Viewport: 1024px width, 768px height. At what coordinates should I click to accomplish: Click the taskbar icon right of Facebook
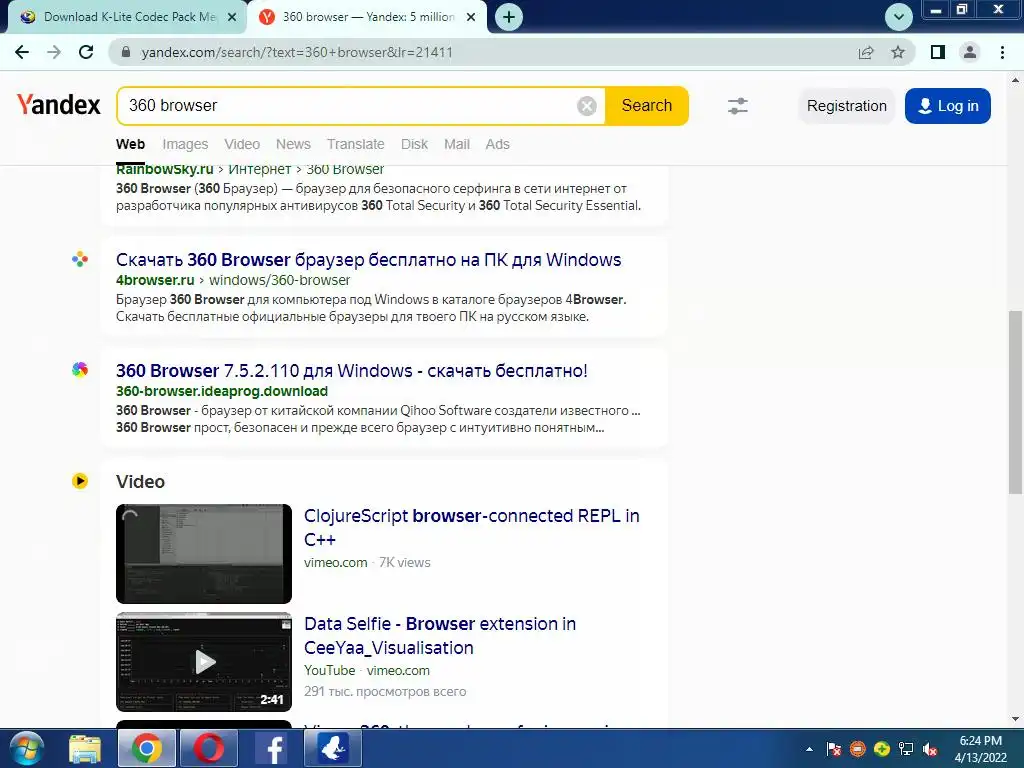click(332, 748)
